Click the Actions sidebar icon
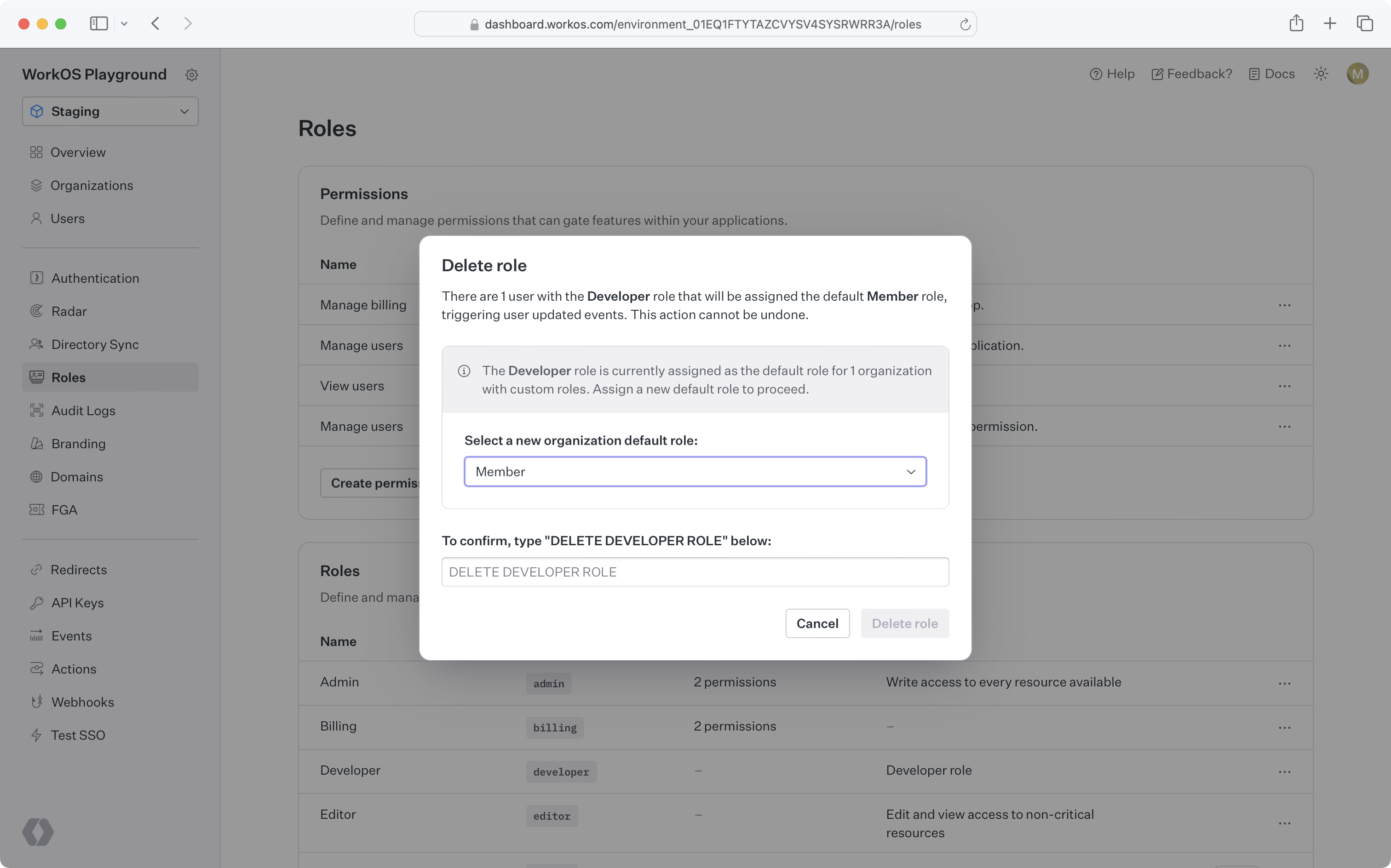The width and height of the screenshot is (1391, 868). tap(37, 669)
